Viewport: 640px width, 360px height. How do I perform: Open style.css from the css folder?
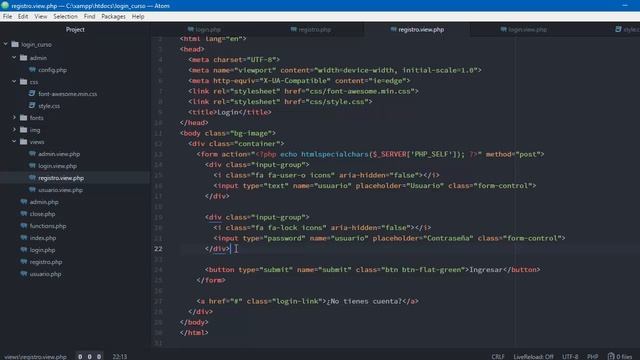[x=49, y=106]
